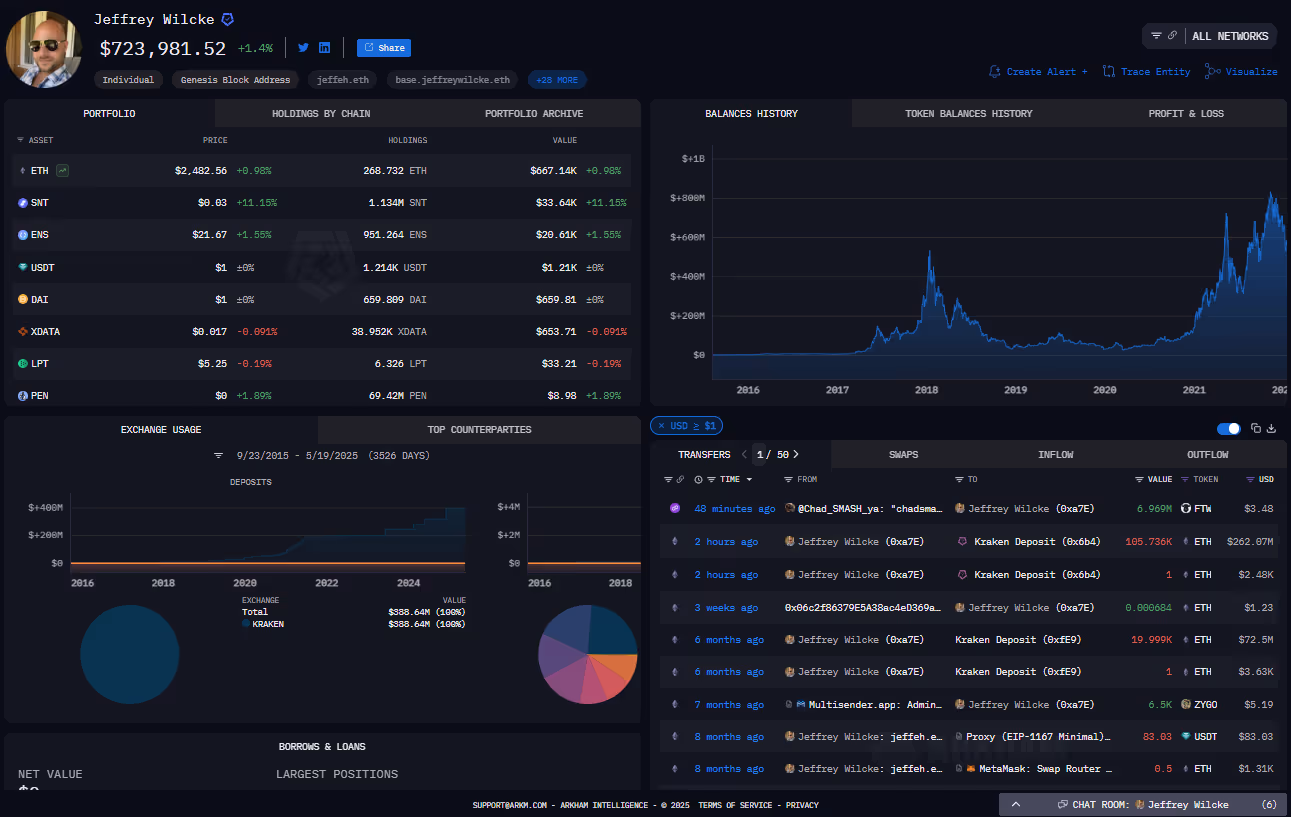This screenshot has width=1291, height=817.
Task: Click Trace Entity
Action: [x=1146, y=72]
